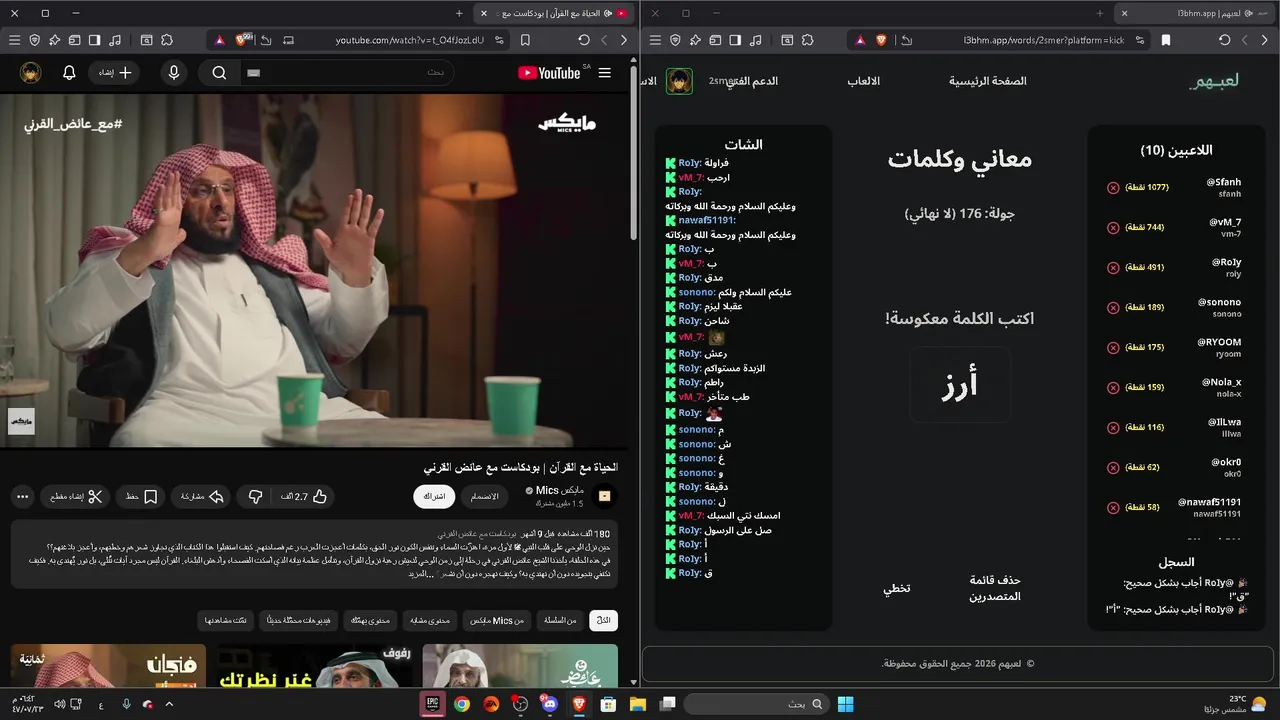Open Google Chrome from the taskbar

click(x=462, y=704)
